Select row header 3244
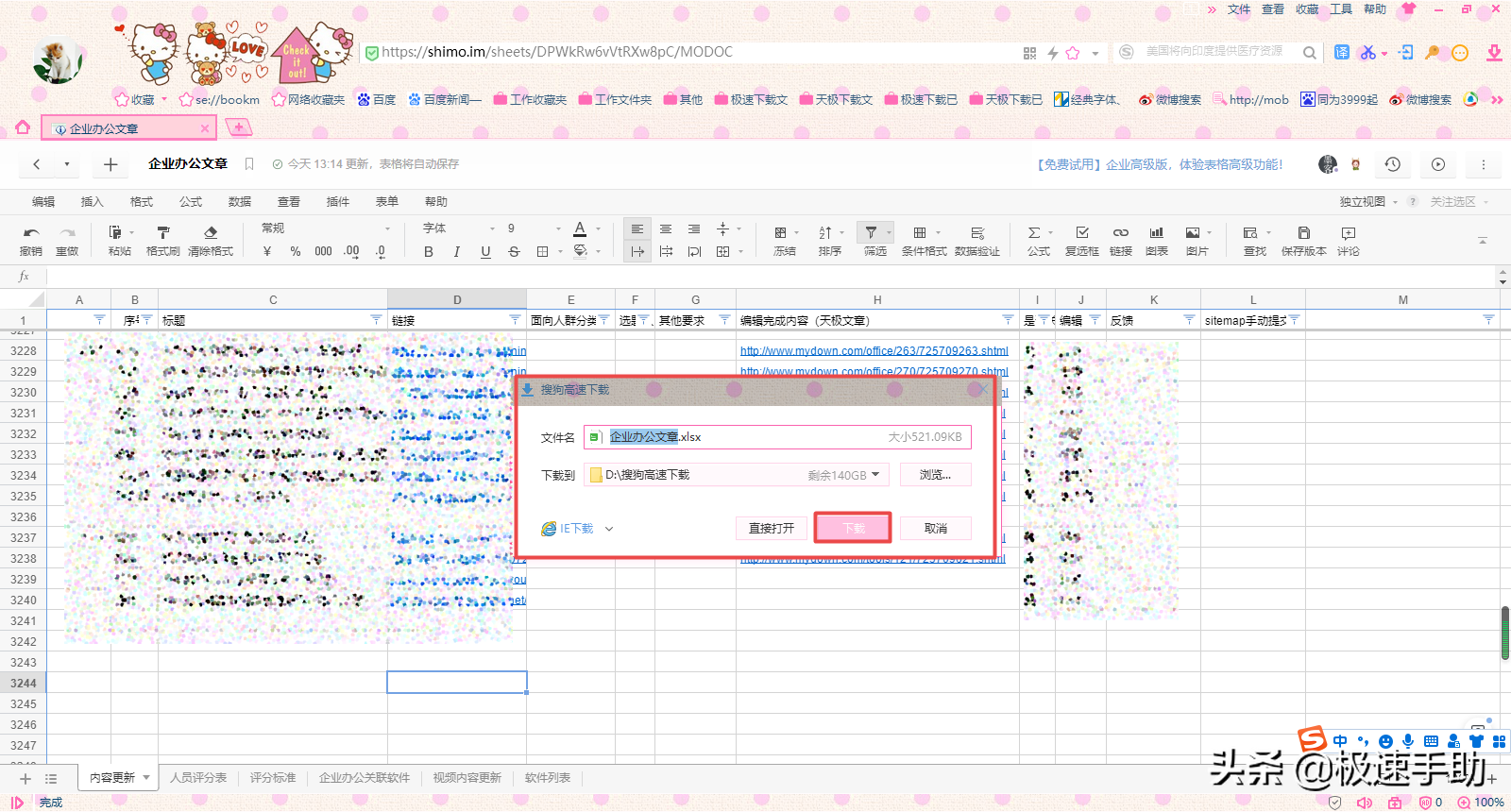This screenshot has height=812, width=1511. coord(24,683)
